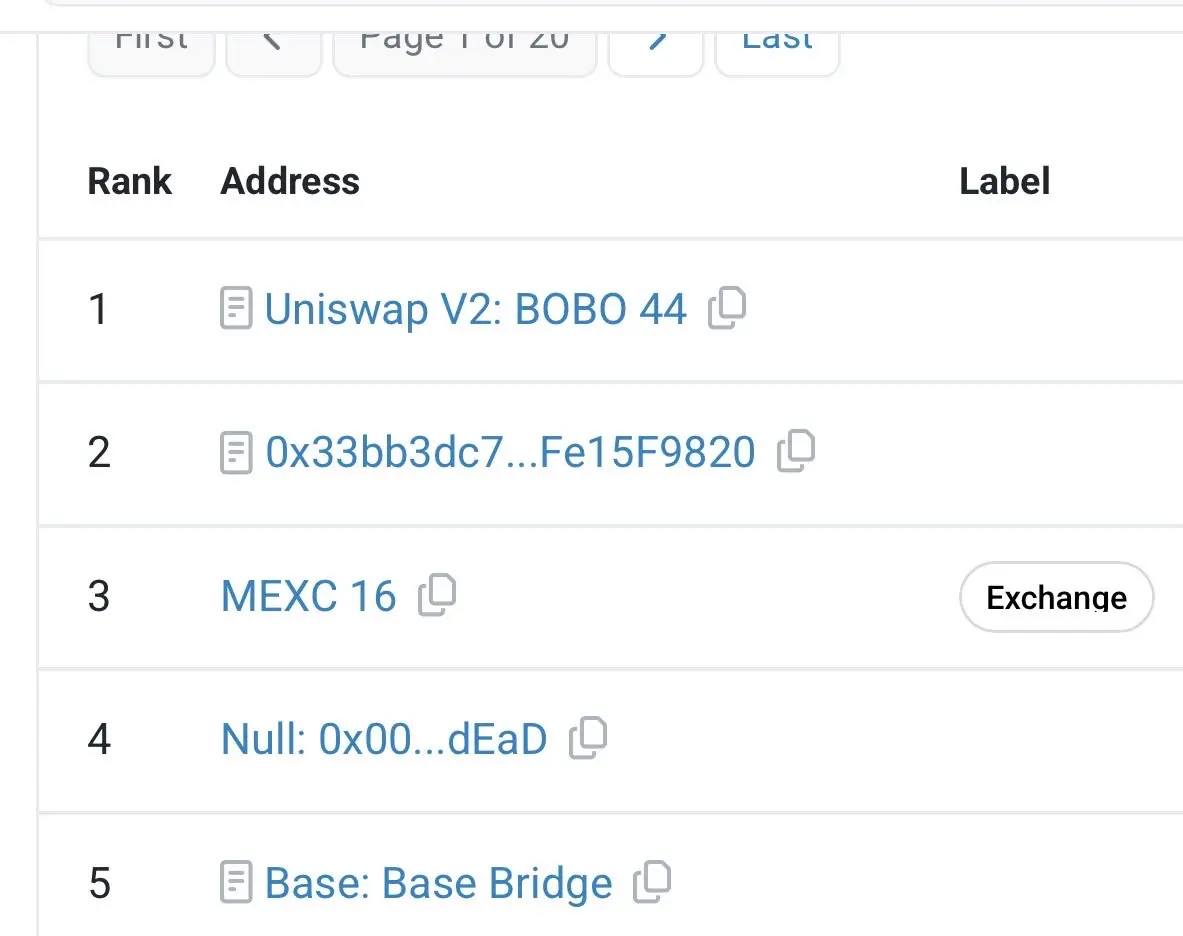
Task: Click the Address column header
Action: pyautogui.click(x=290, y=181)
